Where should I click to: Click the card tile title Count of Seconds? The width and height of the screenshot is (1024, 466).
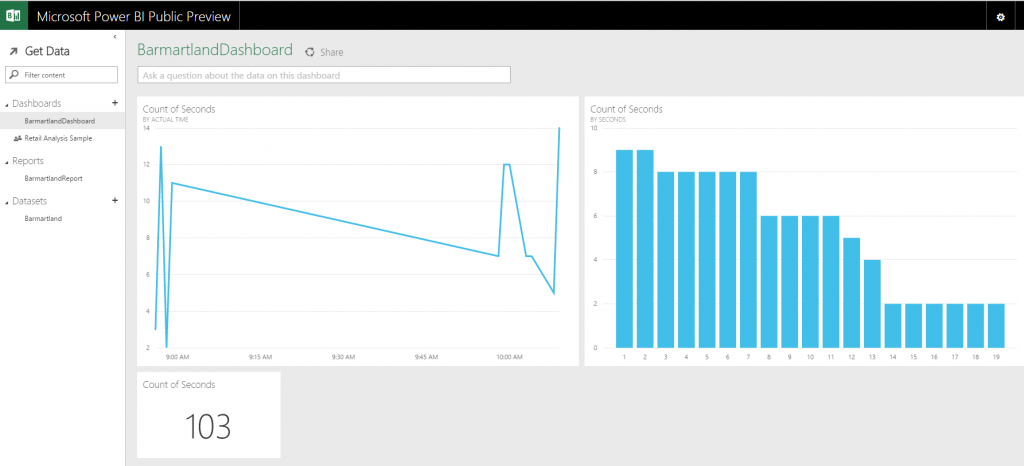click(x=179, y=384)
